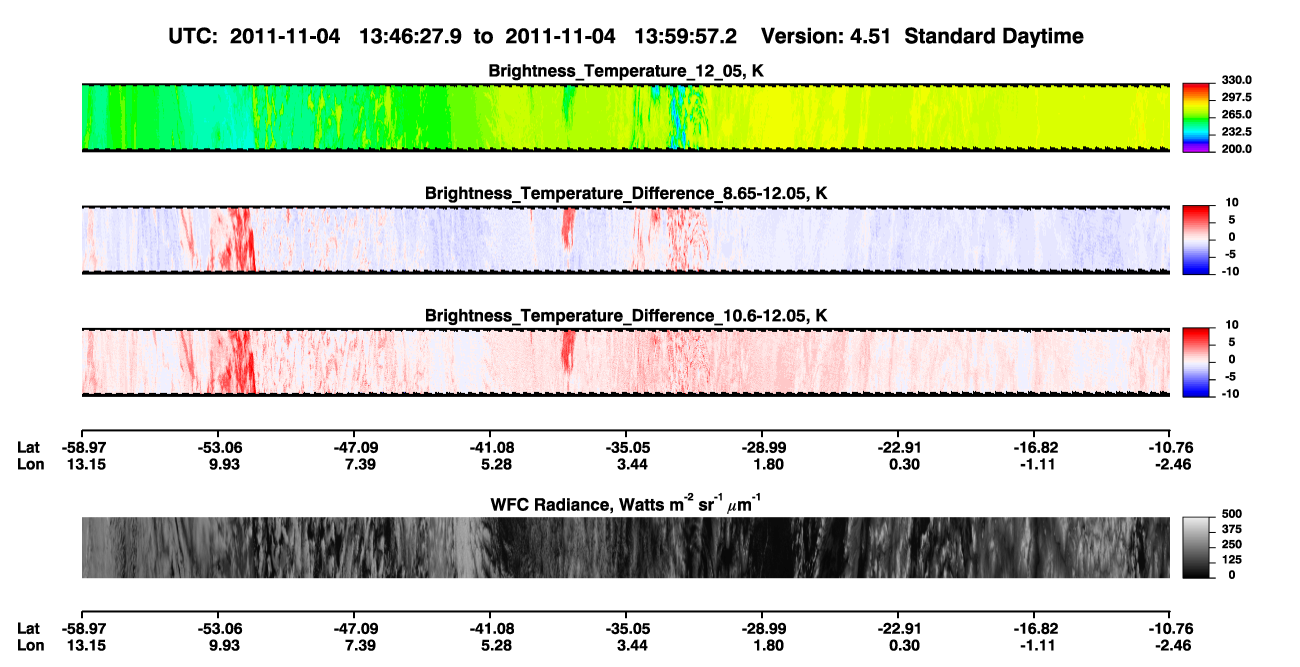Click the -58.97 latitude label on upper axis

point(81,447)
